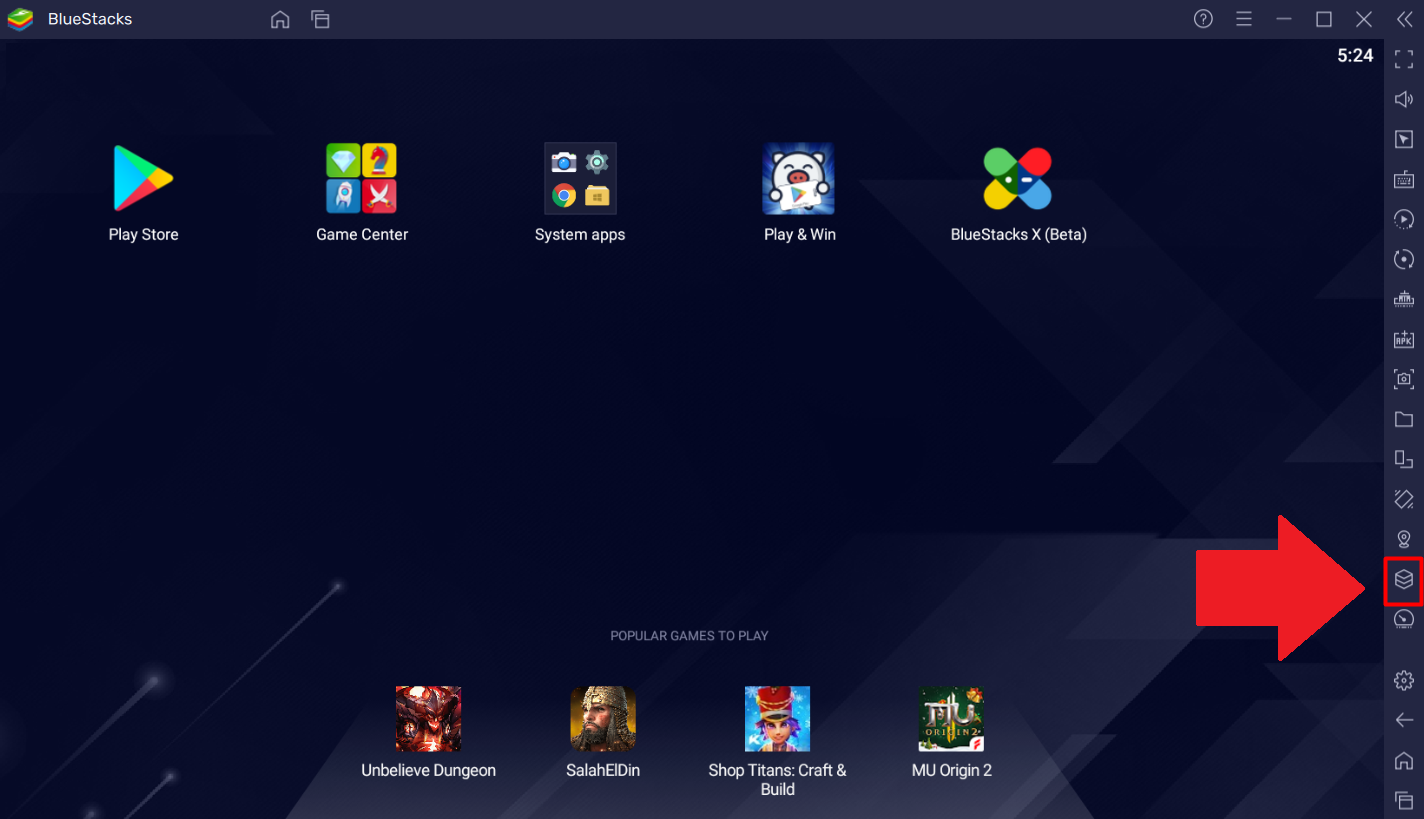Image resolution: width=1424 pixels, height=819 pixels.
Task: Open MU Origin 2 game
Action: point(952,718)
